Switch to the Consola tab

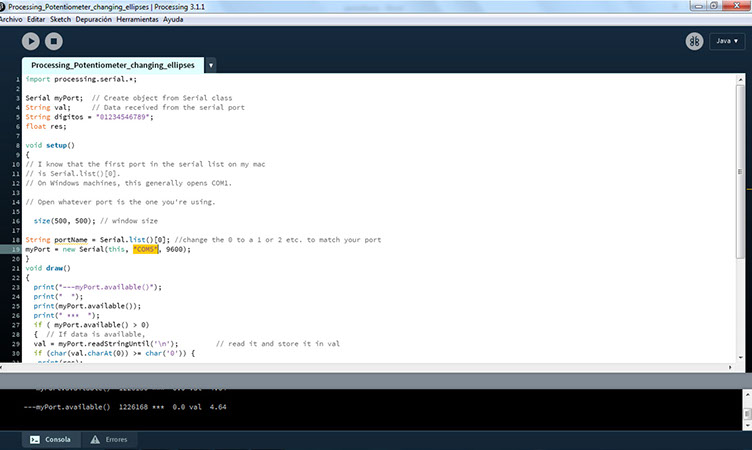point(50,439)
